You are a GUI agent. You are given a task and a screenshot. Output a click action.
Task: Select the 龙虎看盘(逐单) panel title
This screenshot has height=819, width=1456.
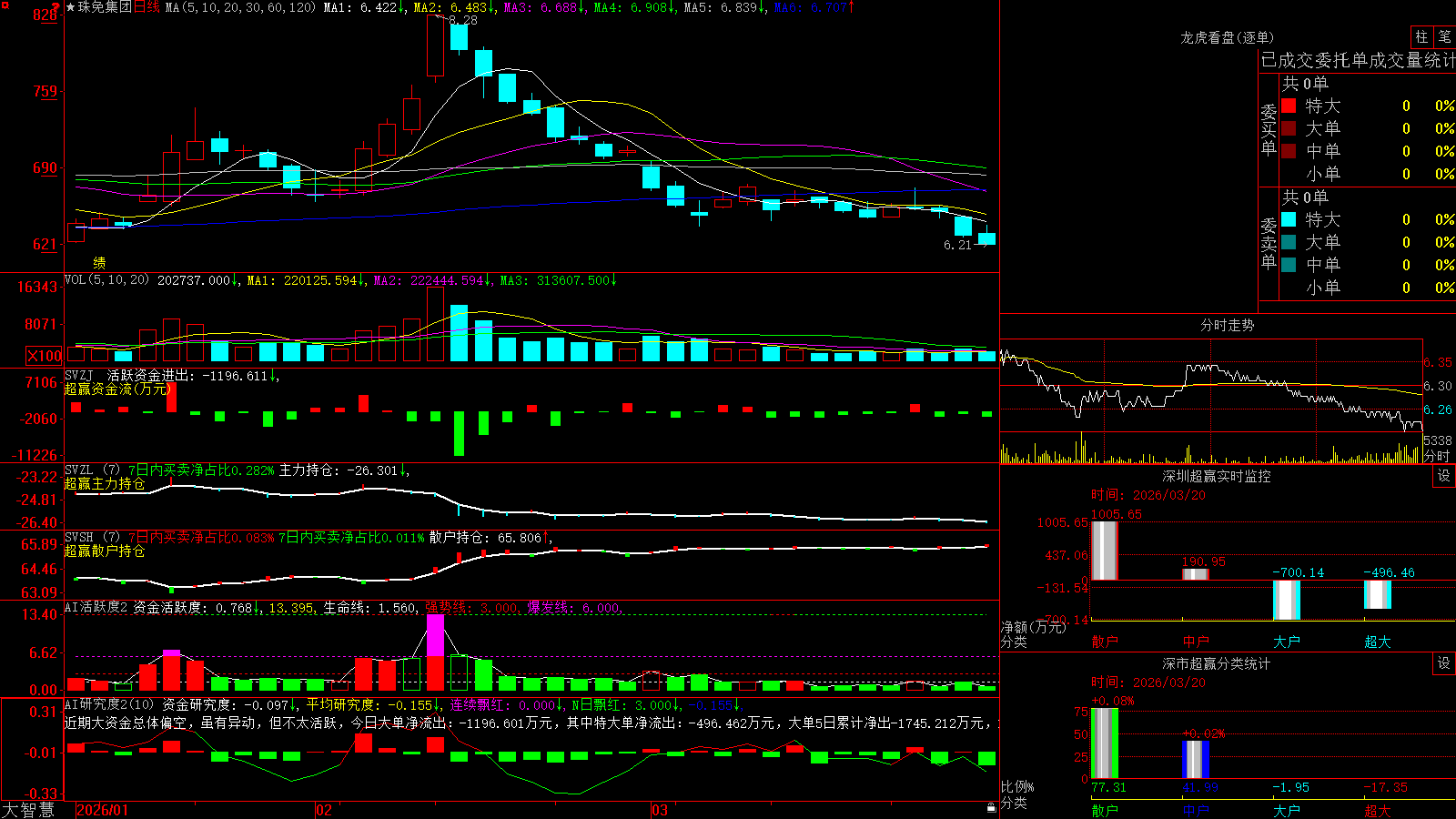[1228, 37]
